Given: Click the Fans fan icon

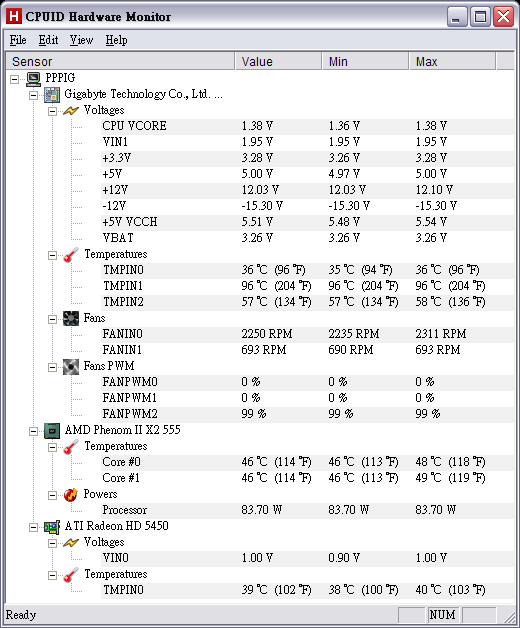Looking at the screenshot, I should point(71,318).
